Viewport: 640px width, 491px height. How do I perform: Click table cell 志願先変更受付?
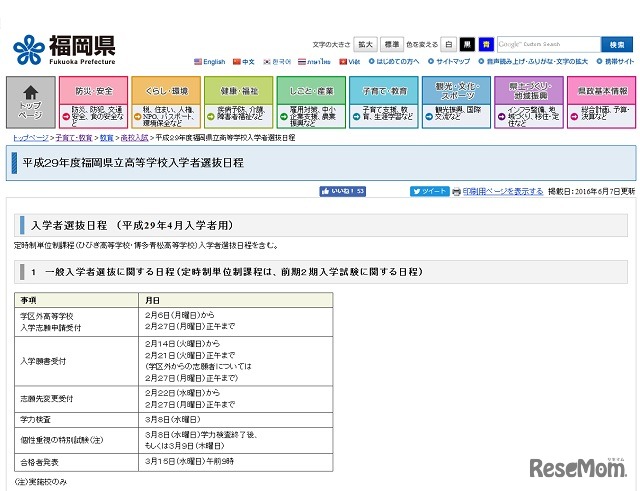[76, 399]
